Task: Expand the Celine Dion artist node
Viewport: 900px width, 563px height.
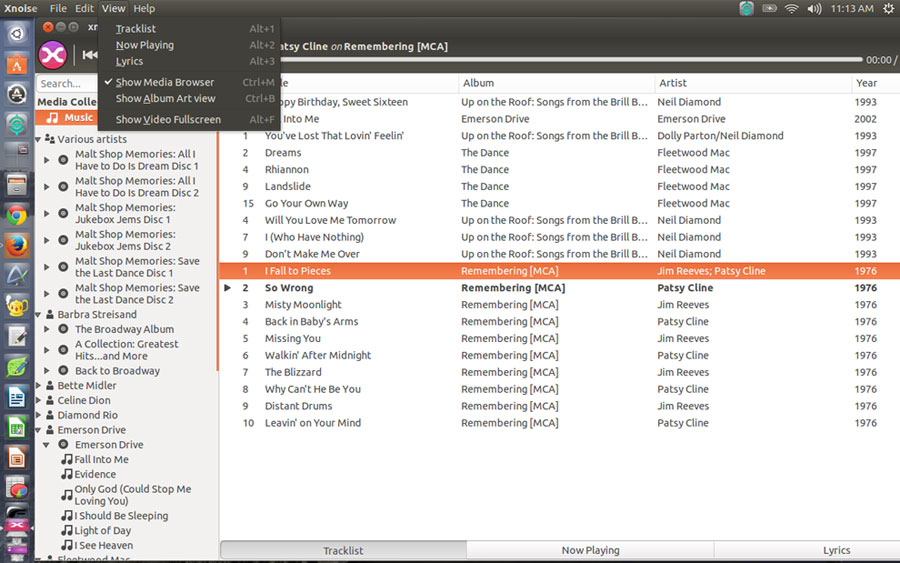Action: coord(38,401)
